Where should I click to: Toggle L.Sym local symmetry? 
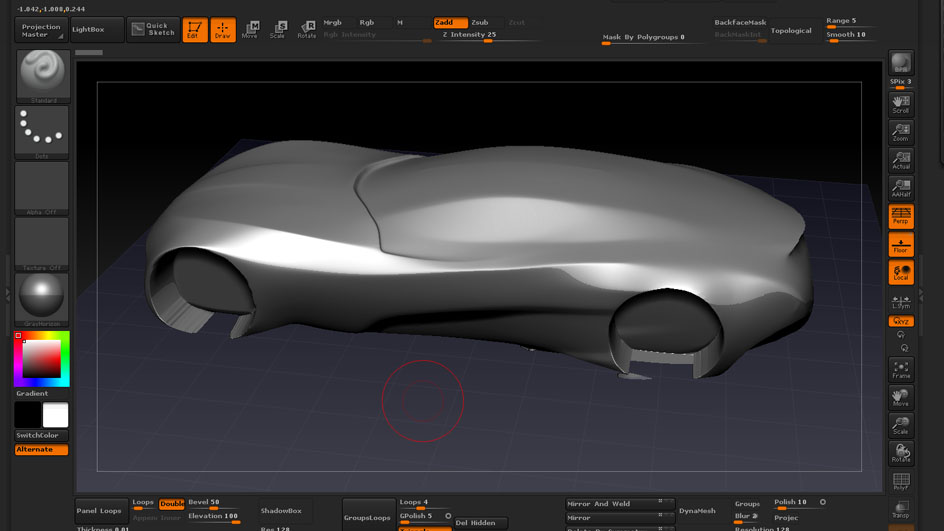(x=901, y=302)
